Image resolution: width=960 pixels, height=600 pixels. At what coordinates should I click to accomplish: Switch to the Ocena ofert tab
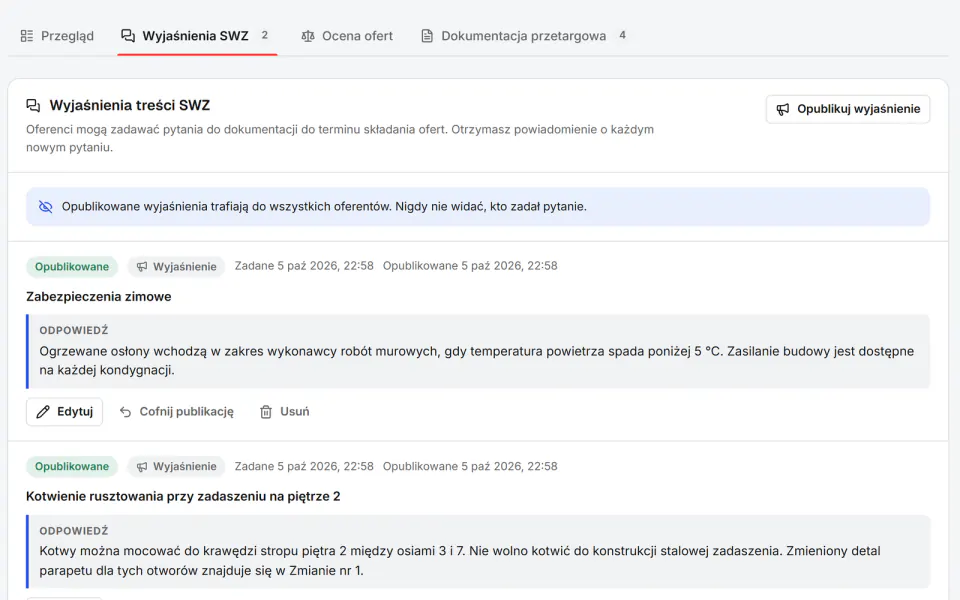coord(347,36)
